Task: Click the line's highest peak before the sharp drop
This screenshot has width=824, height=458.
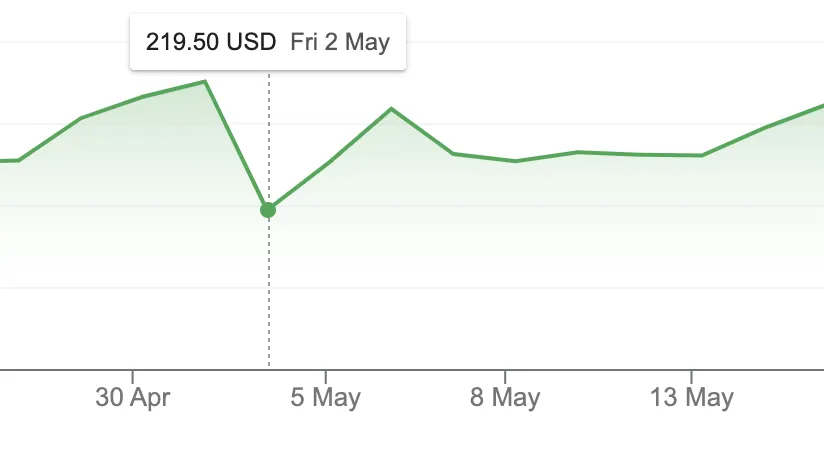Action: point(205,81)
